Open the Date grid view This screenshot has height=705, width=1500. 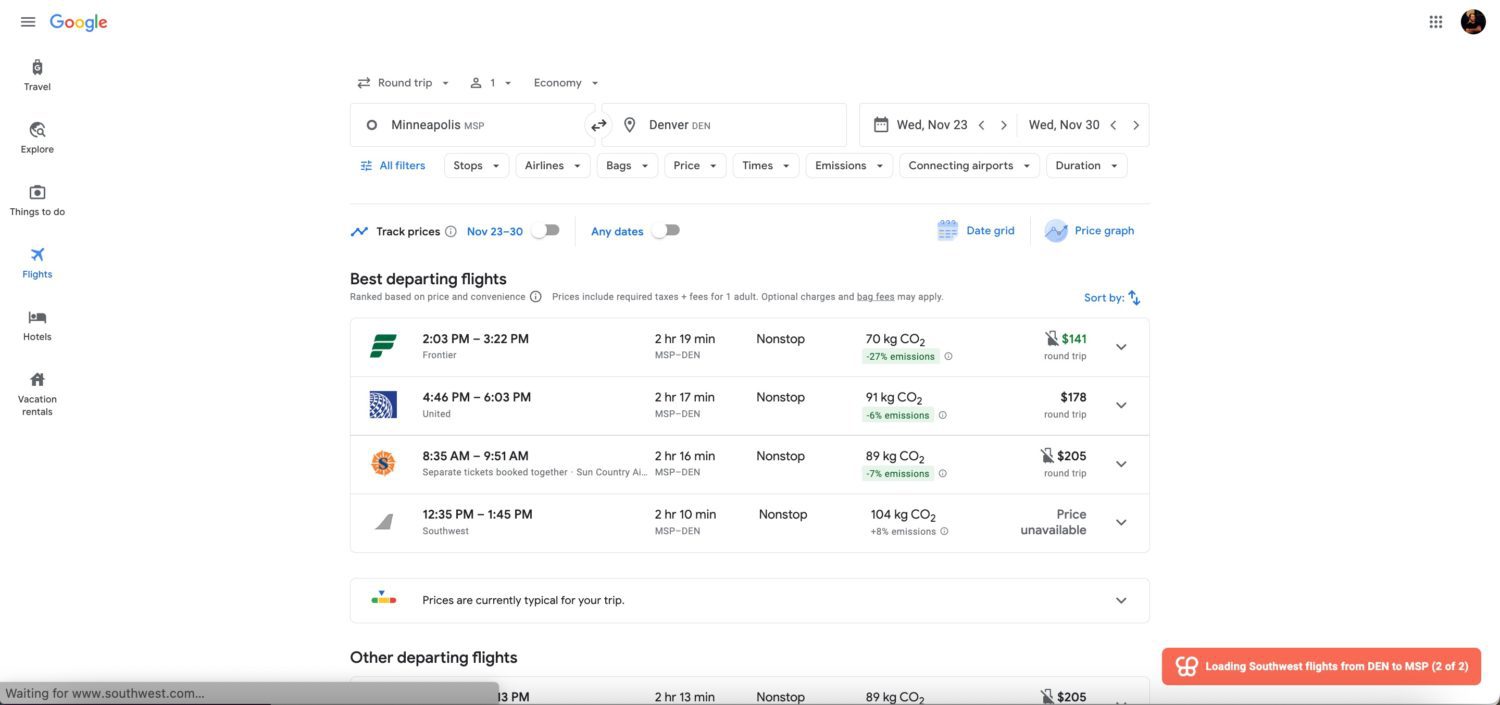point(976,231)
